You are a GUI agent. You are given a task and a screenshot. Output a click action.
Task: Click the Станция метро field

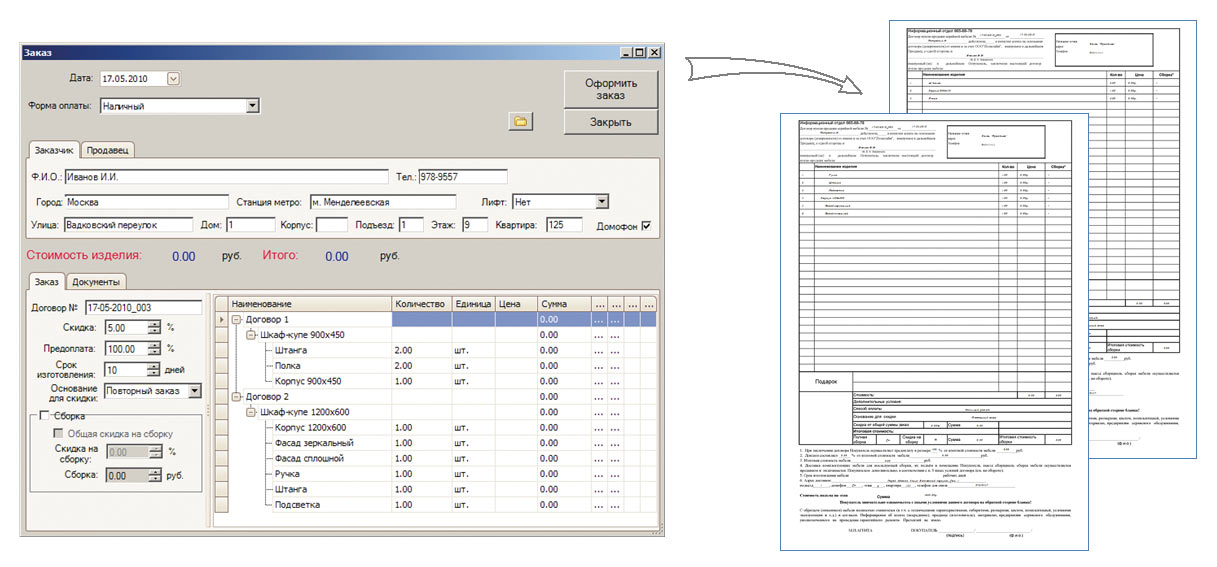pos(382,202)
